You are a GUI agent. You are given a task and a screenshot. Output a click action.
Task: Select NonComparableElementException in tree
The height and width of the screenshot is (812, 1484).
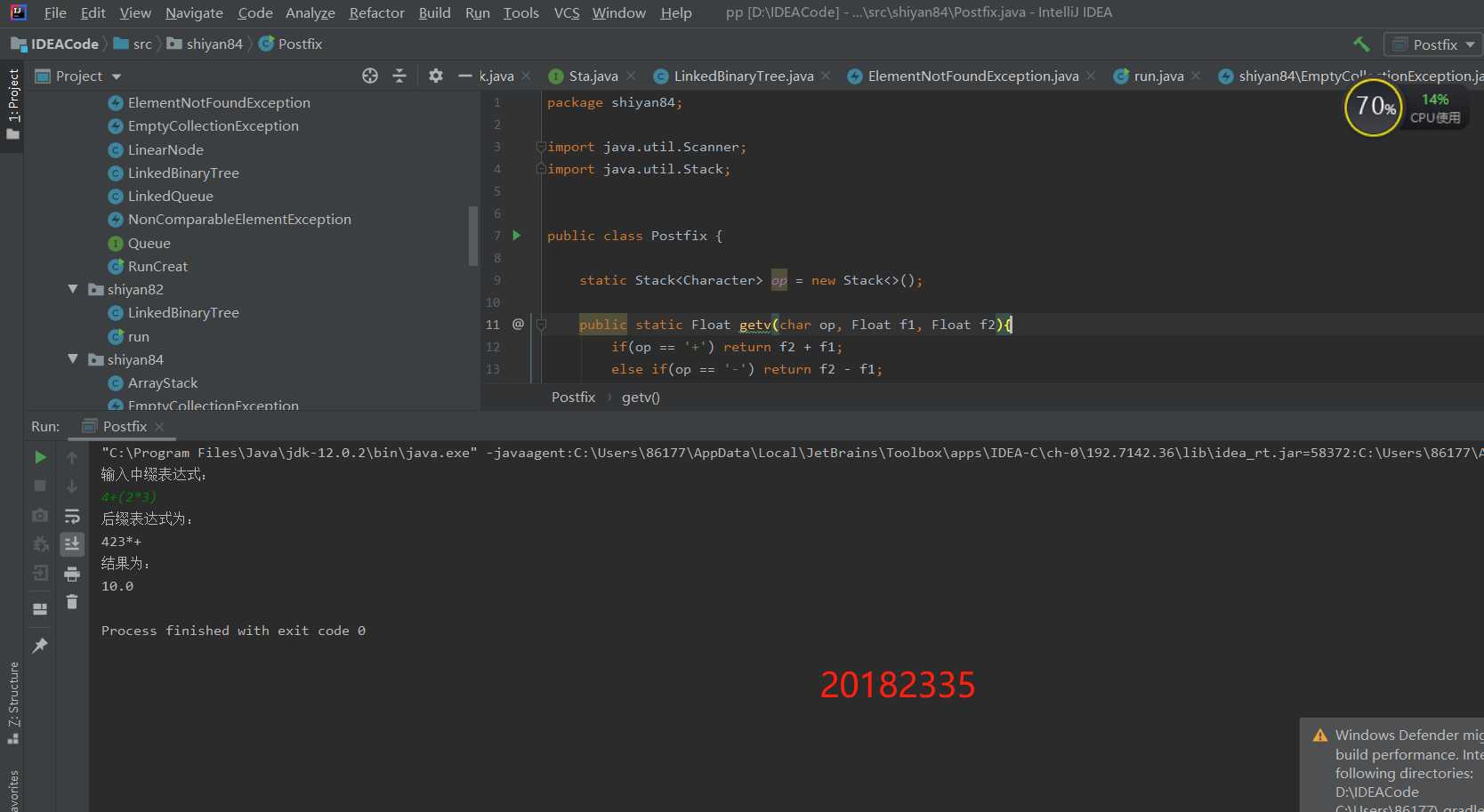(238, 219)
